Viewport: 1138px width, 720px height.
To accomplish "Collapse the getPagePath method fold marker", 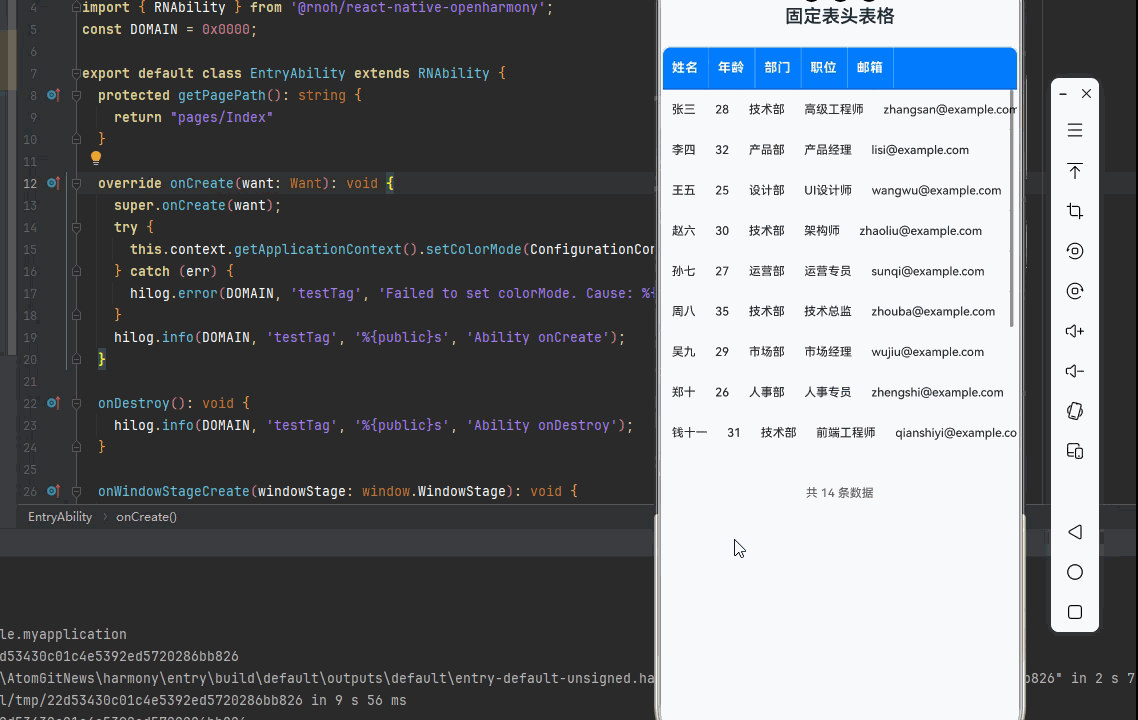I will (76, 95).
